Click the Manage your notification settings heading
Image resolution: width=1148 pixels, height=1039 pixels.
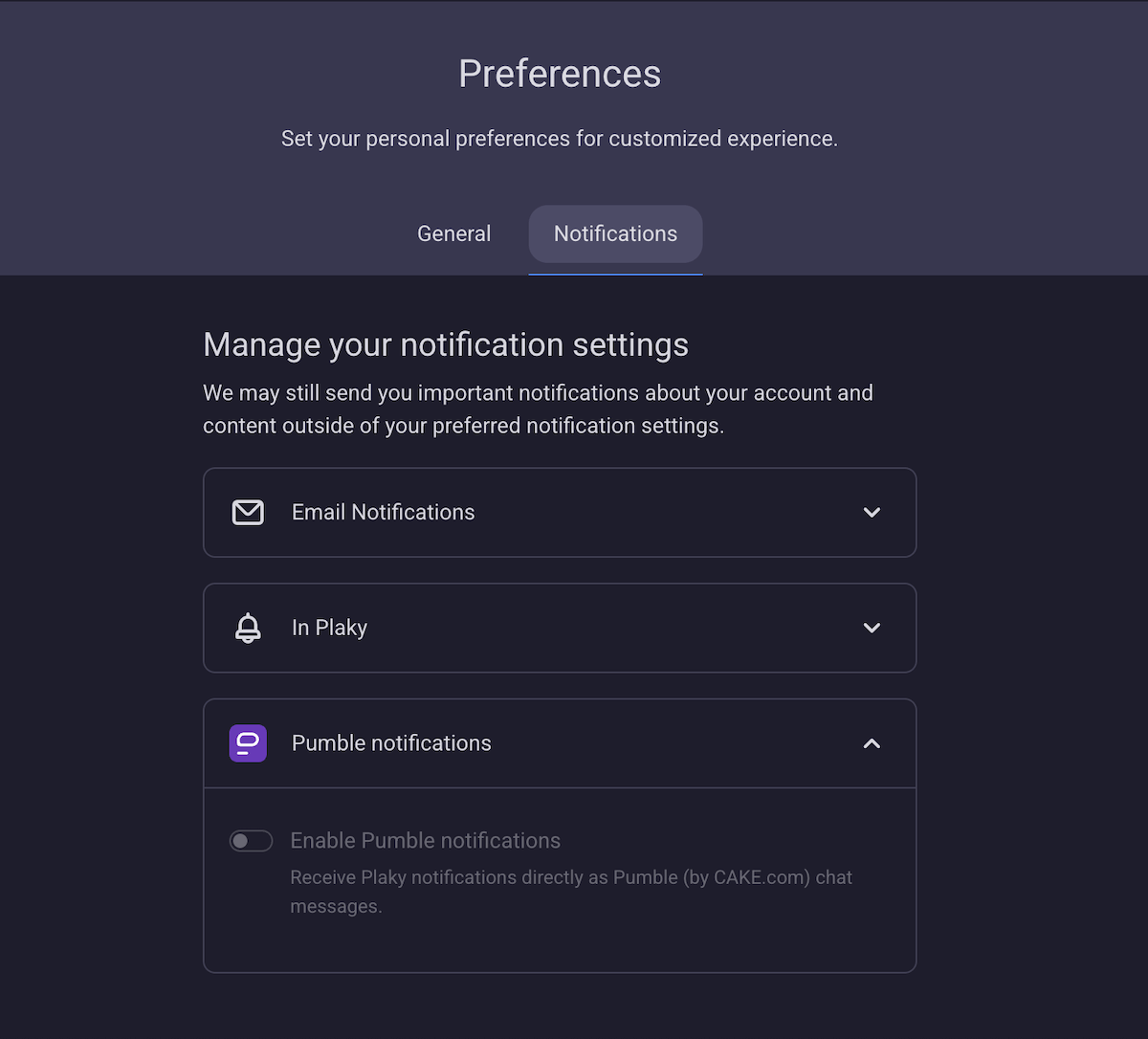[446, 344]
